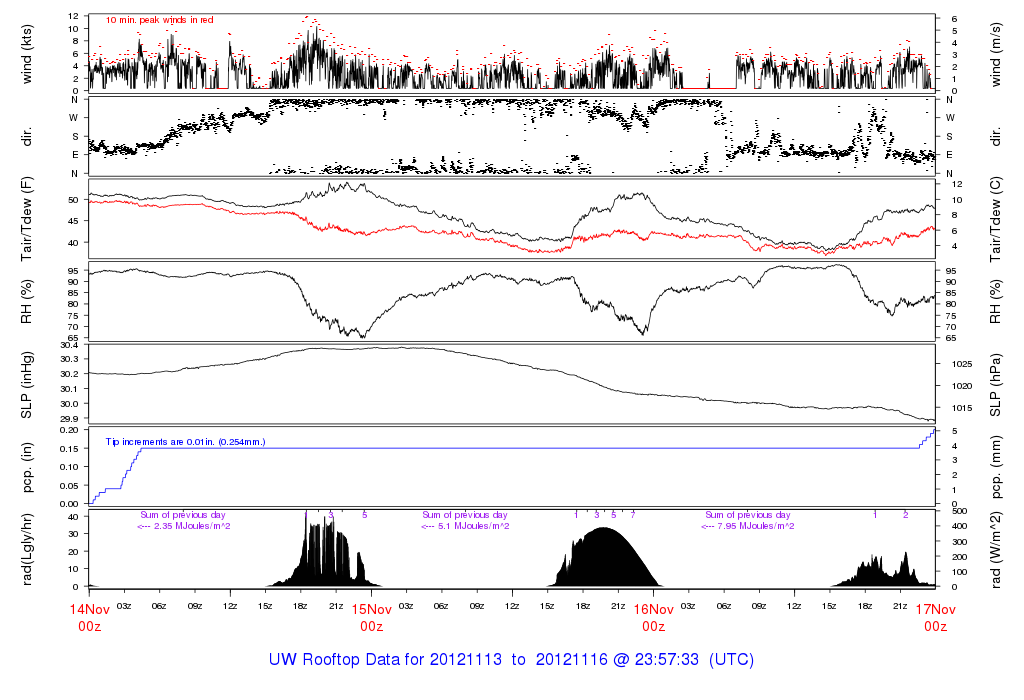
Task: Click the UW Rooftop Data title text
Action: (x=511, y=660)
